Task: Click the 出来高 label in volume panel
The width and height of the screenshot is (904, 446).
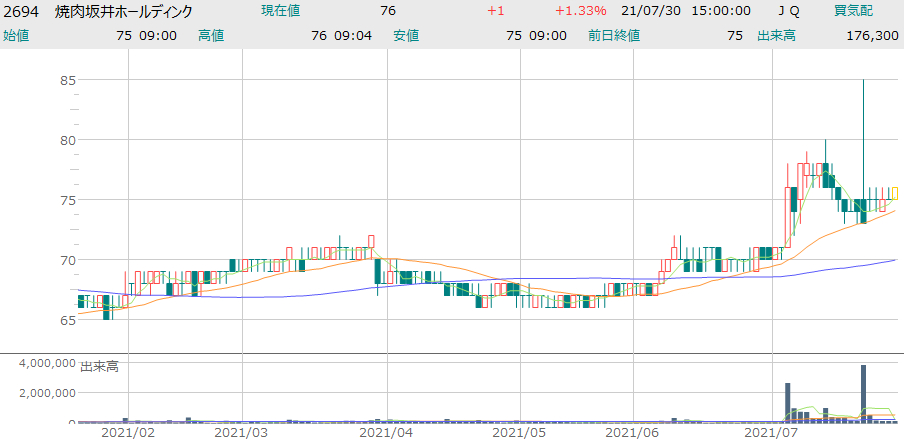Action: [x=99, y=367]
